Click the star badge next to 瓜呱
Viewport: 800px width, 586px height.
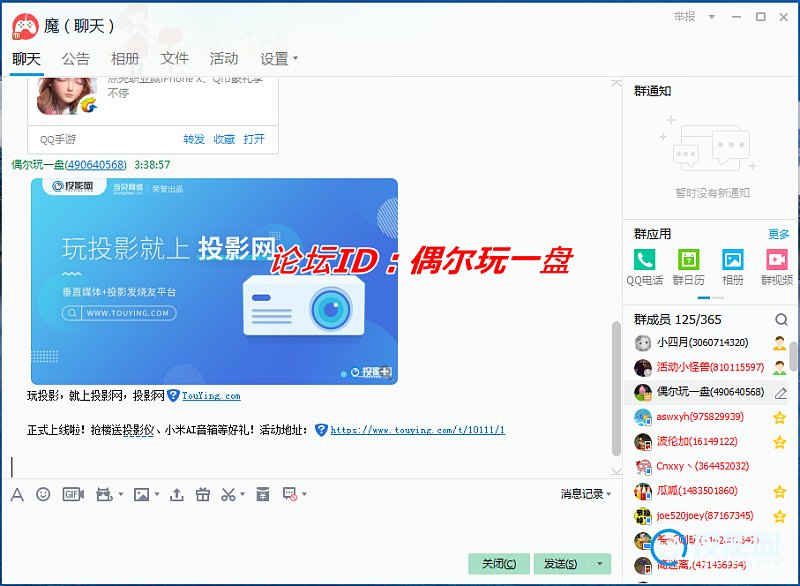click(x=779, y=492)
